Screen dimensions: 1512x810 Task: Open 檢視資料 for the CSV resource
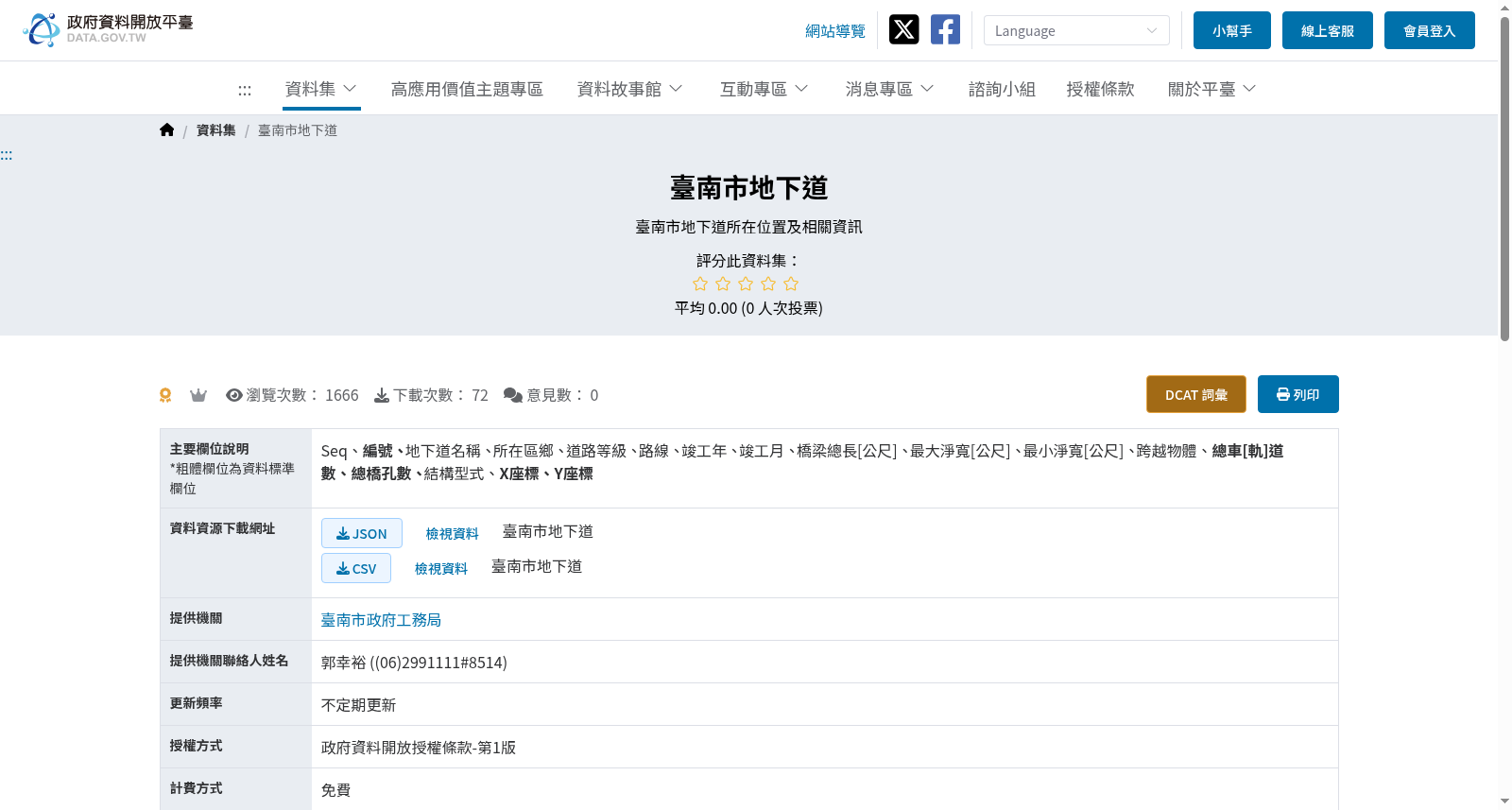click(x=441, y=569)
